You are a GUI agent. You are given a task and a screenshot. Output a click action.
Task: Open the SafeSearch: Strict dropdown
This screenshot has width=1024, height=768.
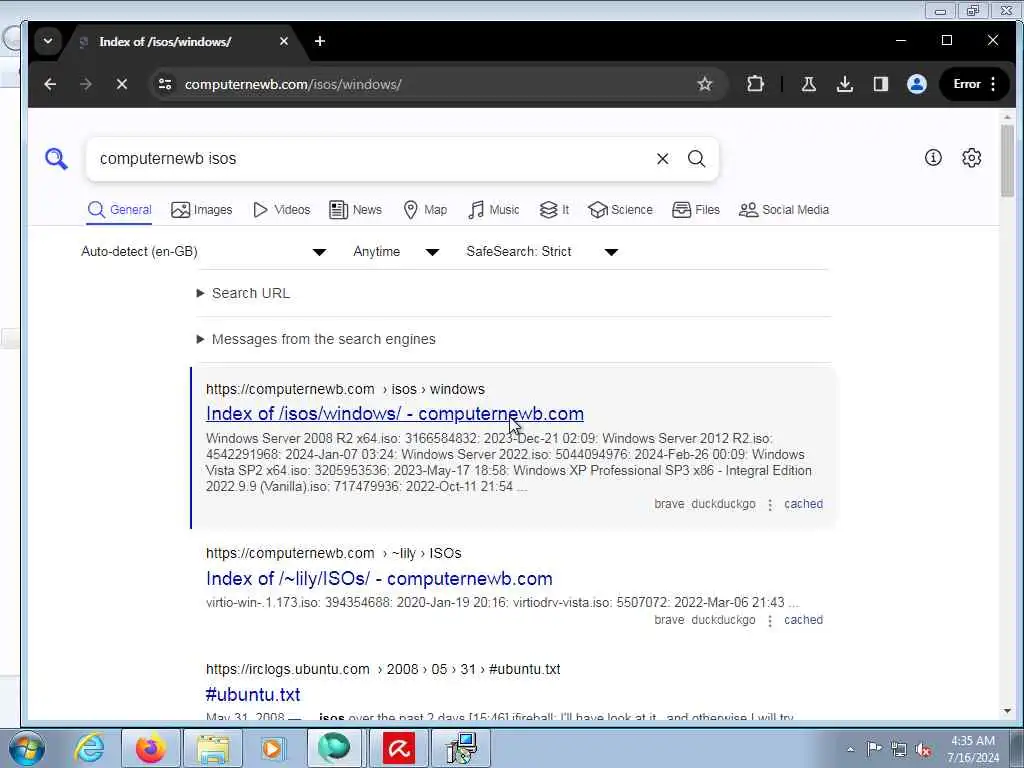coord(542,251)
